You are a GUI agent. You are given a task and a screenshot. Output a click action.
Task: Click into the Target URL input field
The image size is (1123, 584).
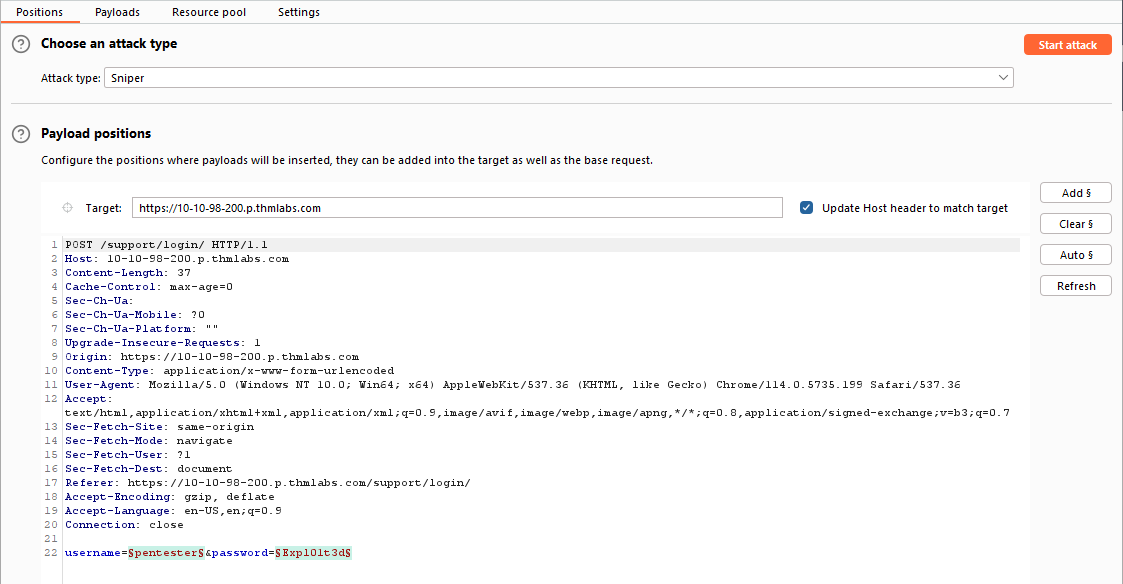click(x=457, y=208)
